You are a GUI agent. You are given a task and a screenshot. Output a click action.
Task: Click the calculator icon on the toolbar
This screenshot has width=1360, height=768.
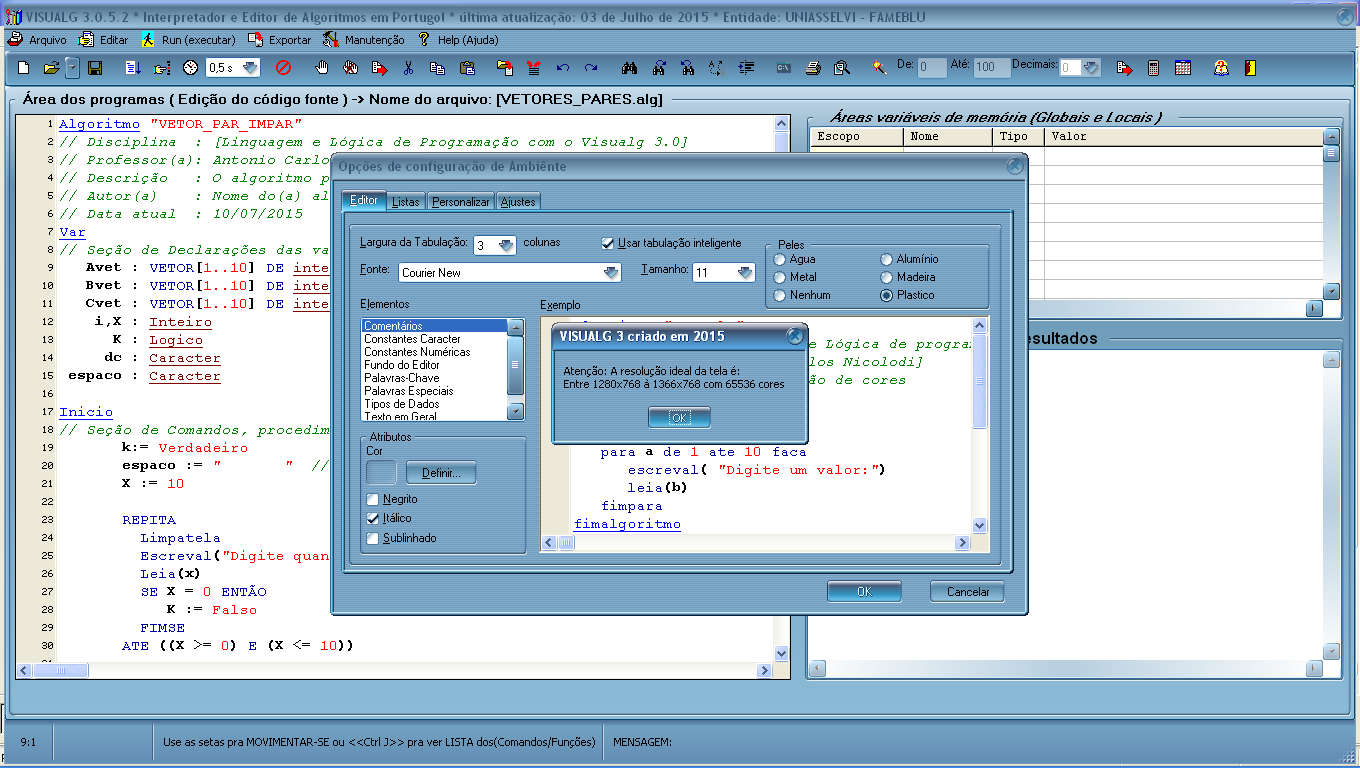coord(1153,68)
